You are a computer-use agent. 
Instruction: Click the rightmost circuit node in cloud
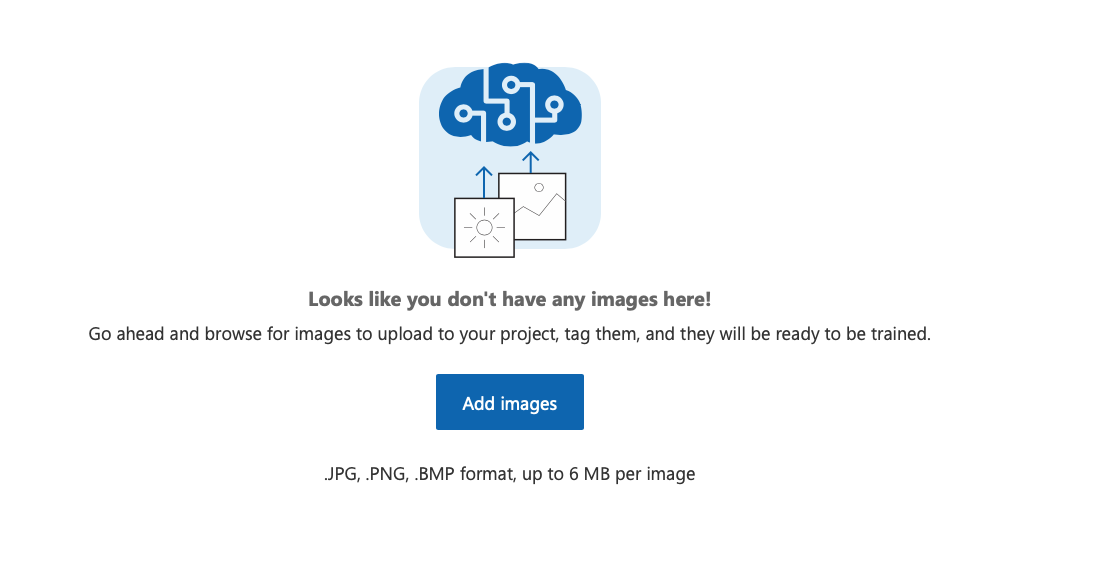(554, 105)
